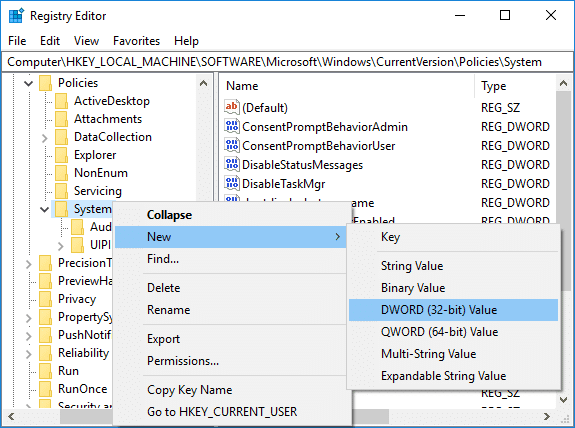Screen dimensions: 575x428
Task: Collapse the System tree node chevron
Action: 45,209
